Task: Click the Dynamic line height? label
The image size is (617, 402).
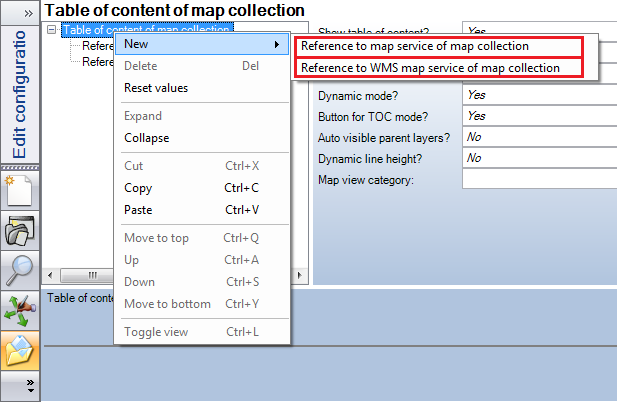Action: click(x=370, y=159)
